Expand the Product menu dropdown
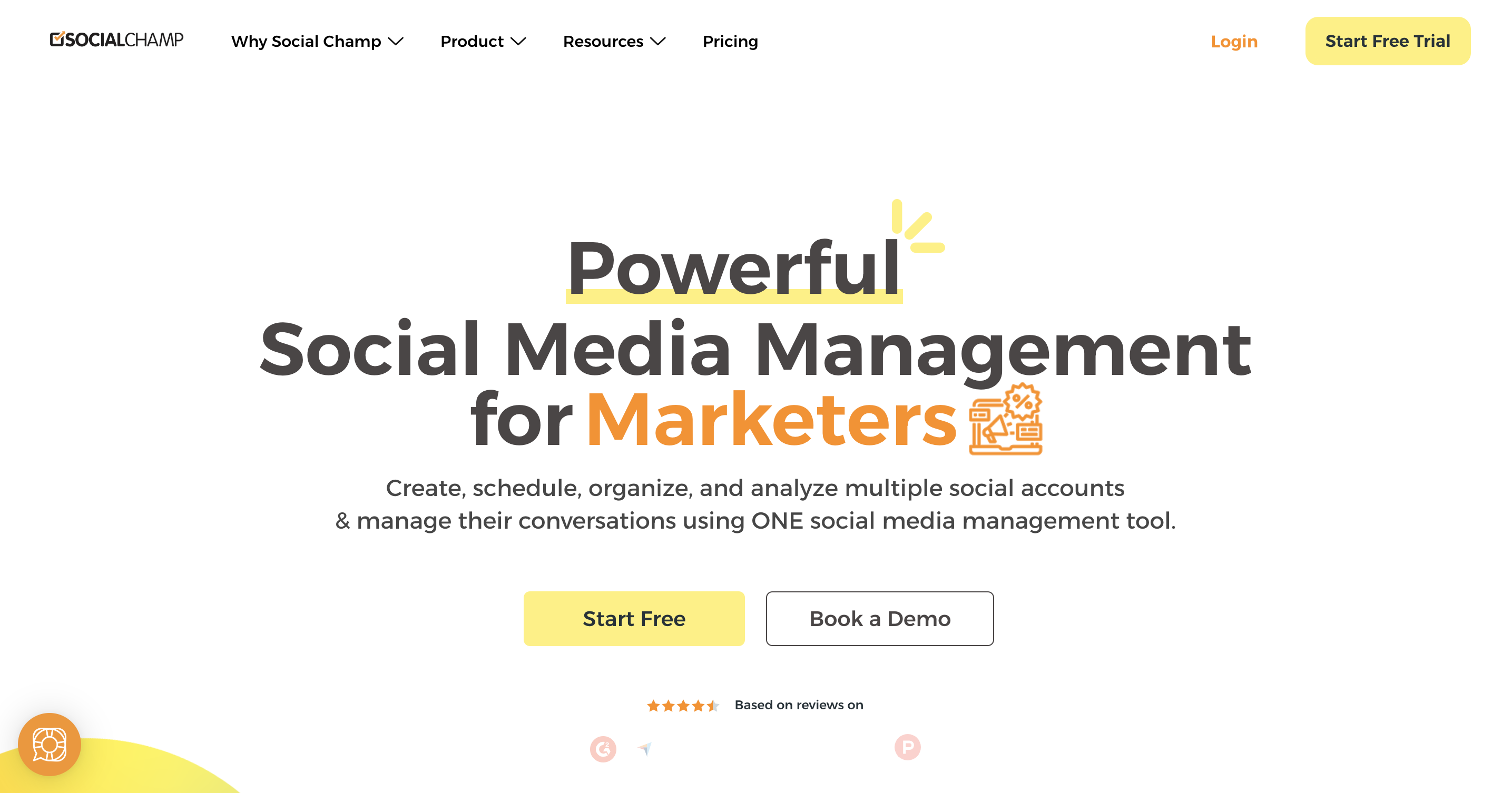1512x793 pixels. click(483, 42)
